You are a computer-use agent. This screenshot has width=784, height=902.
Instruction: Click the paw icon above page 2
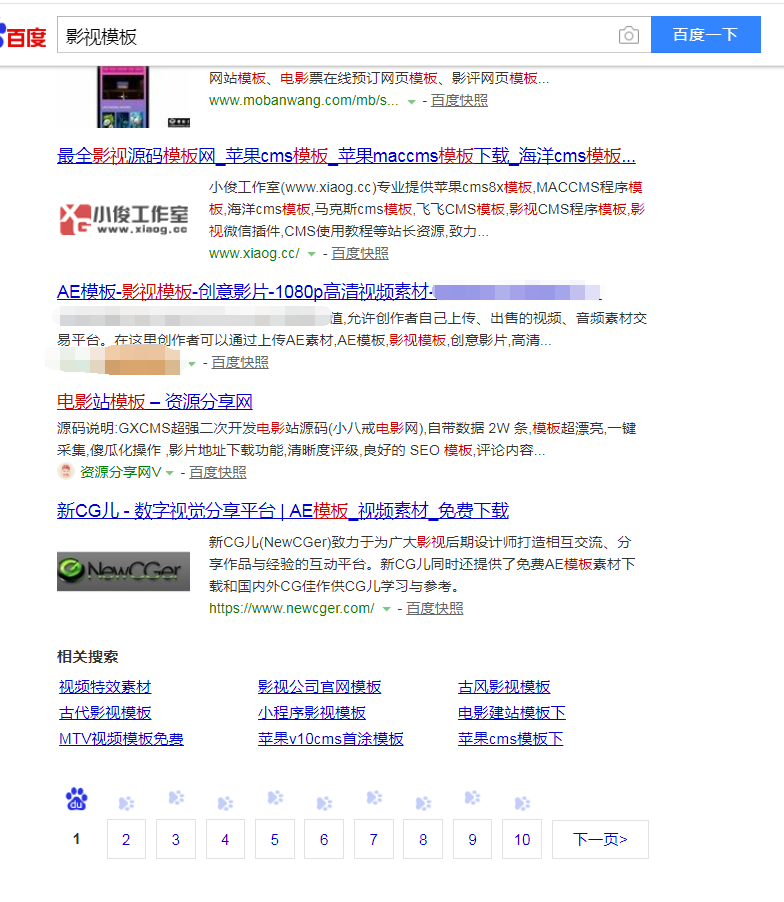click(x=126, y=803)
